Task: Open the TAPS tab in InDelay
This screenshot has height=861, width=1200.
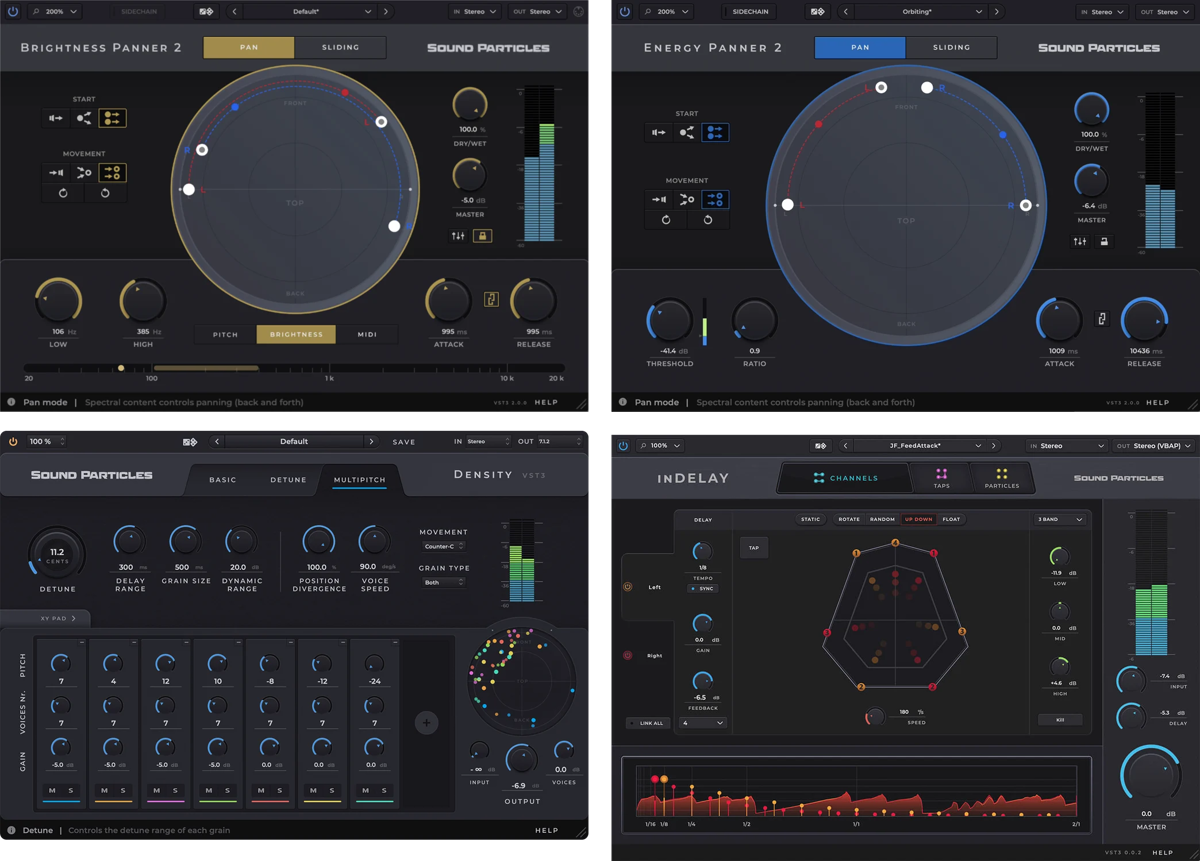Action: [941, 478]
